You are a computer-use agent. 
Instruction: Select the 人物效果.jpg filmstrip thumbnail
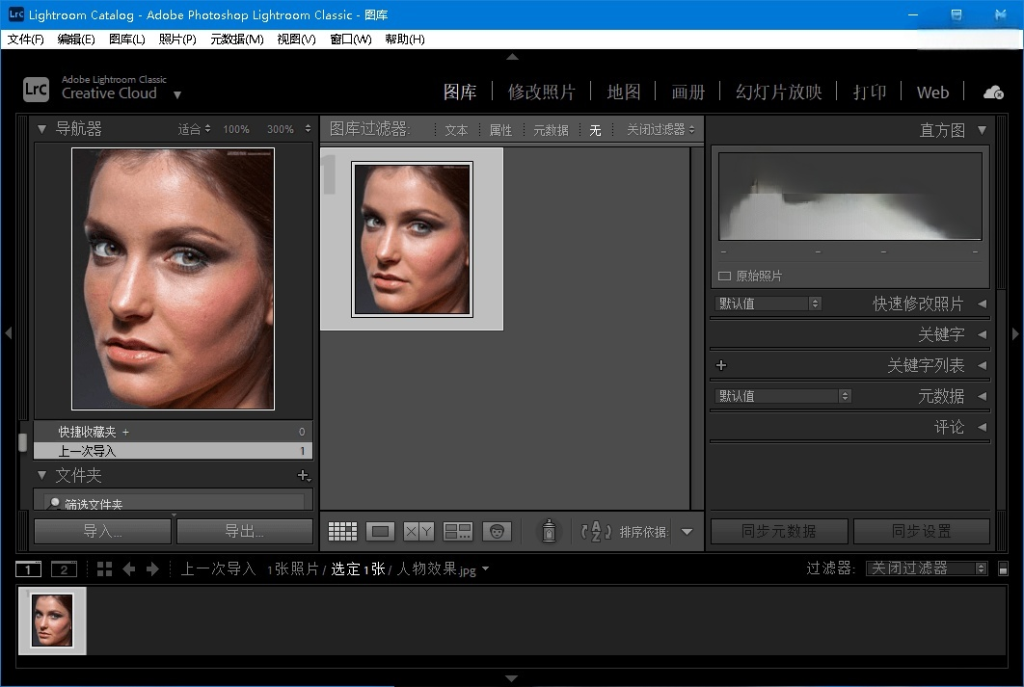point(52,620)
